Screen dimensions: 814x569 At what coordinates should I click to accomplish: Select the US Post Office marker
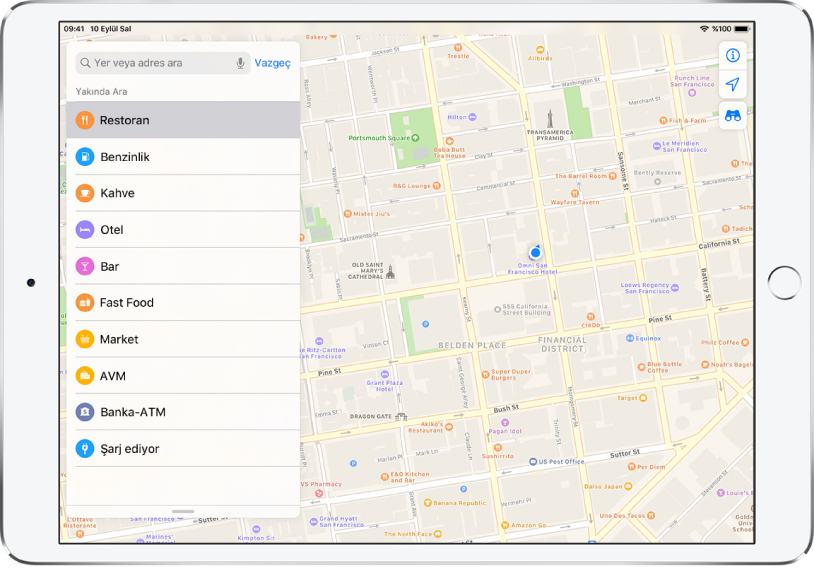tap(533, 462)
